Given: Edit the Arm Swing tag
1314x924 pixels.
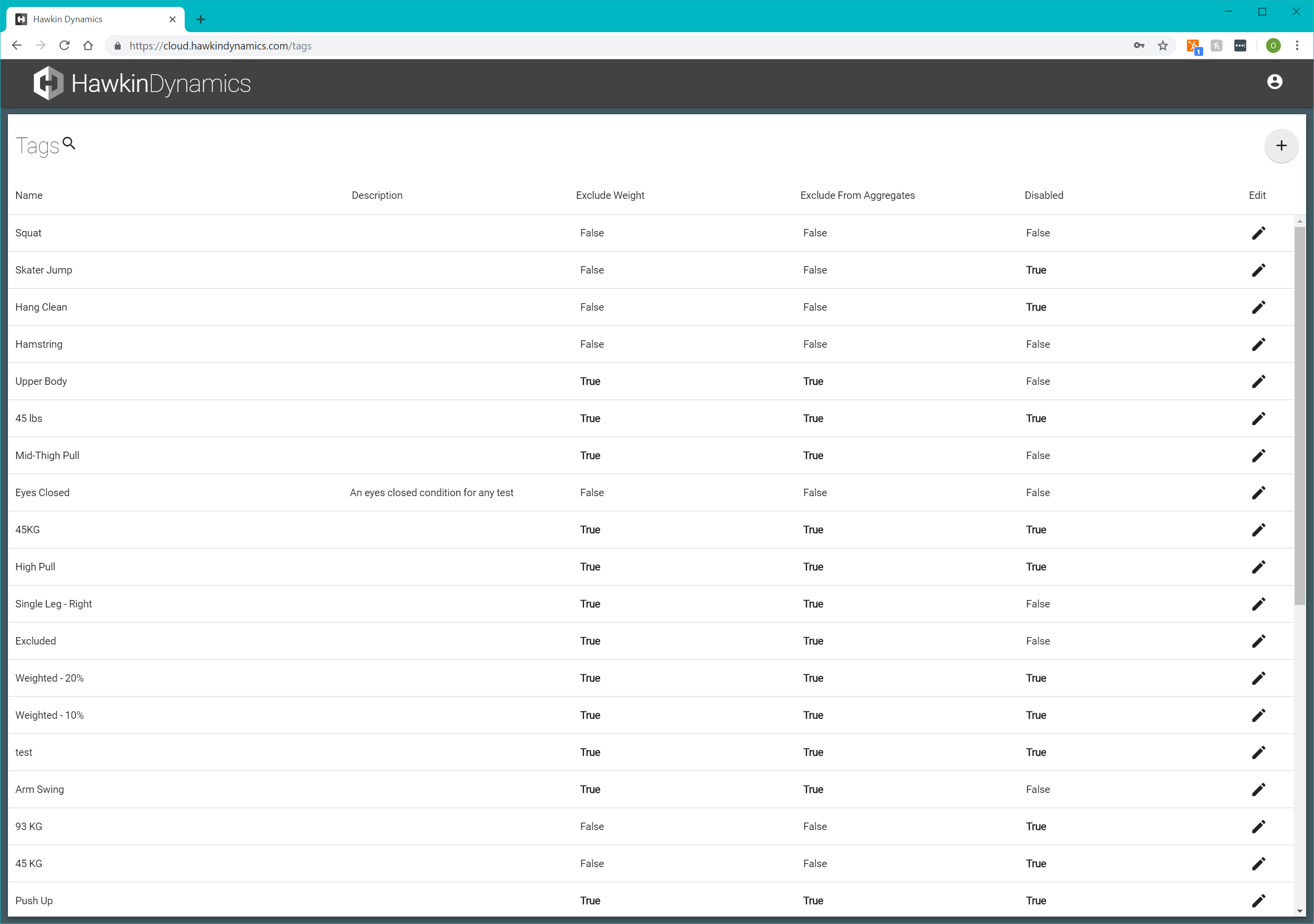Looking at the screenshot, I should click(1259, 789).
